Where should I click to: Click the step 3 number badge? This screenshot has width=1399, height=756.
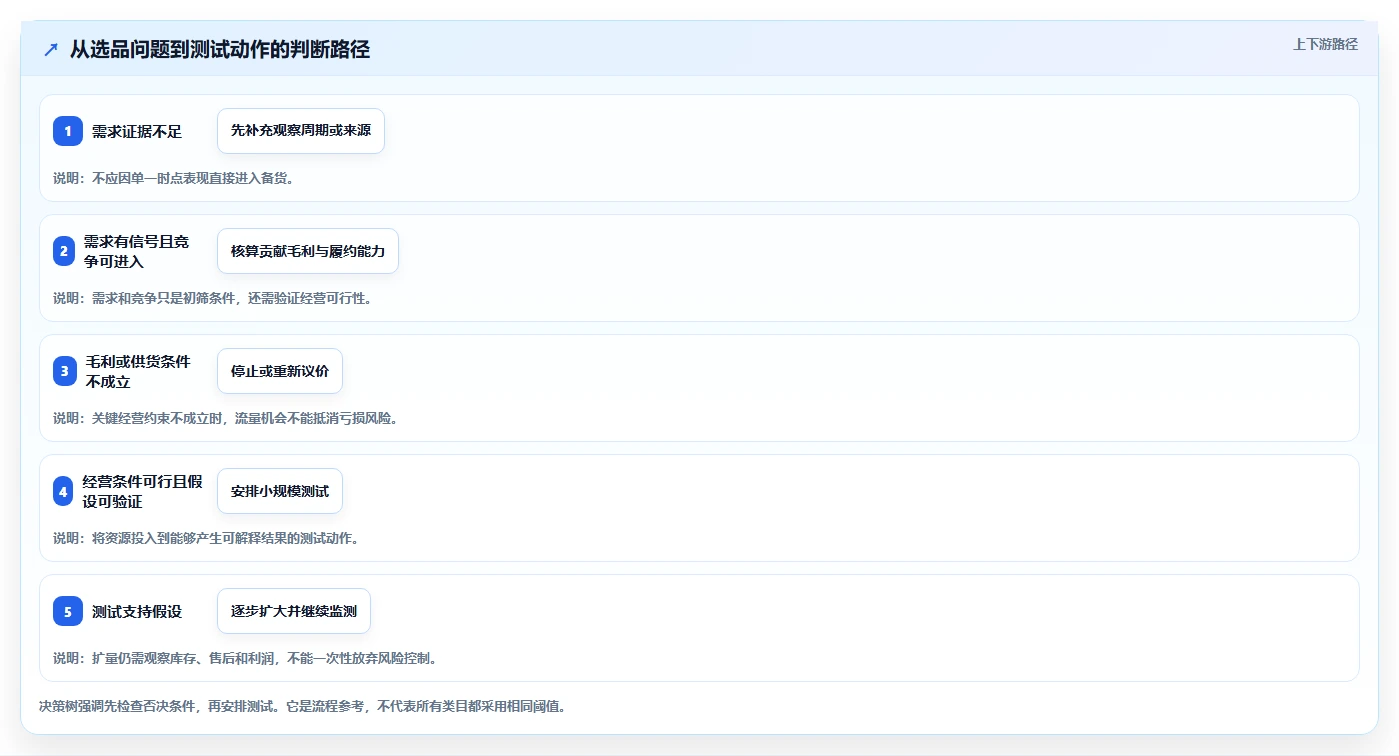(65, 371)
